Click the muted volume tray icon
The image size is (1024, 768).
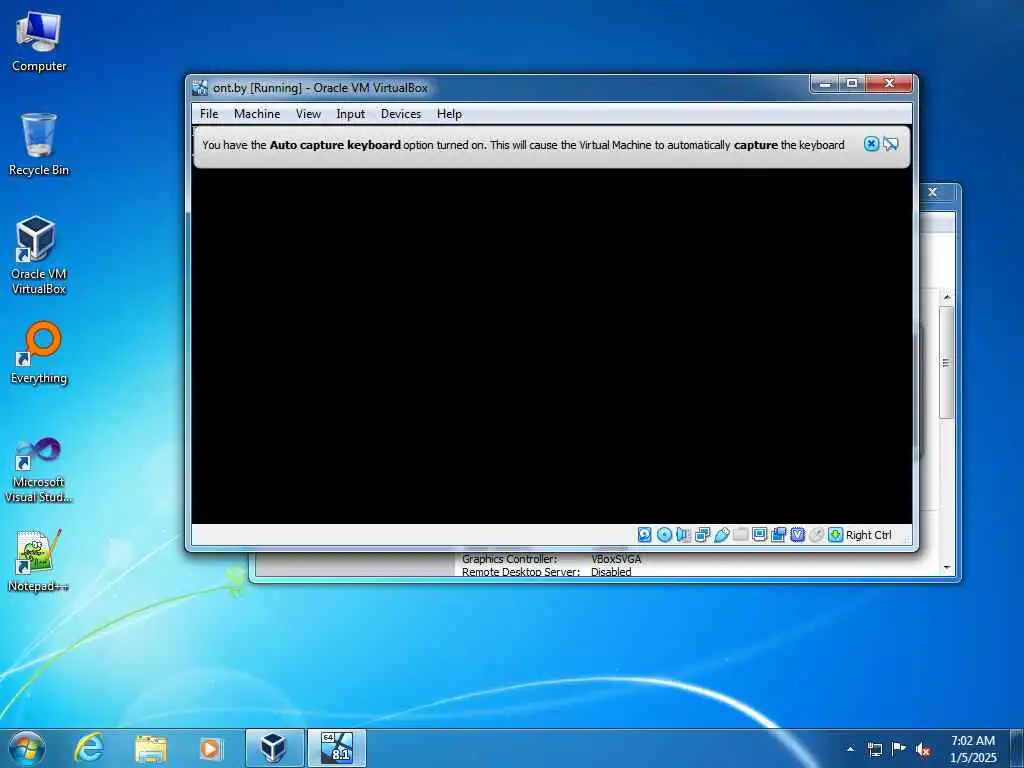pyautogui.click(x=923, y=749)
